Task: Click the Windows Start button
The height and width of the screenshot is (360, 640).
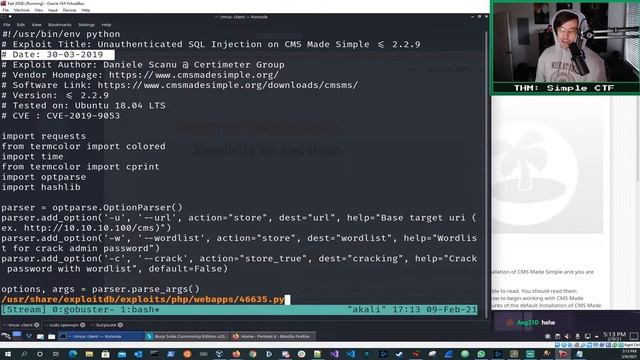Action: point(7,354)
